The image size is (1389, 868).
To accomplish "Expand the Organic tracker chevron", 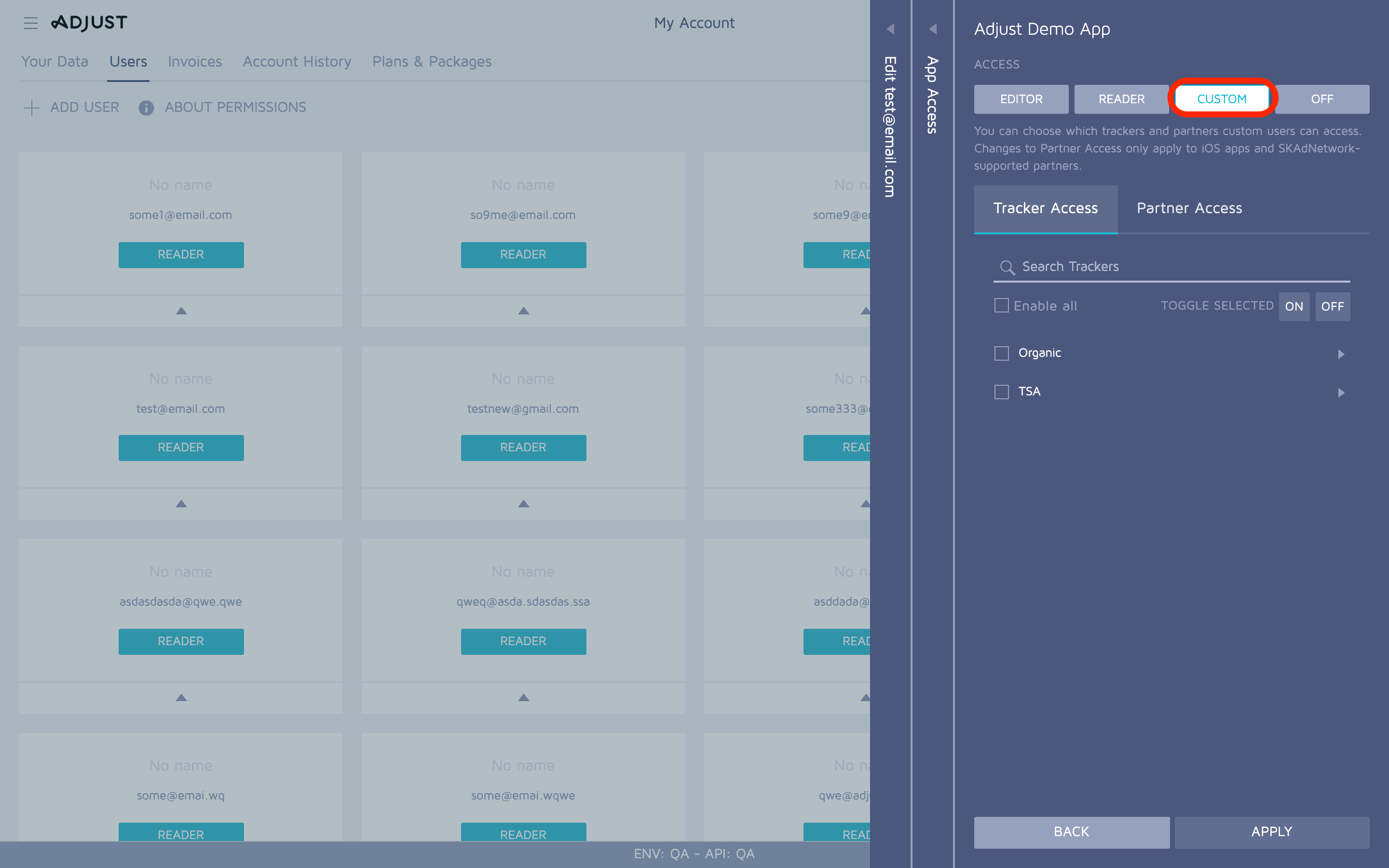I will point(1341,354).
